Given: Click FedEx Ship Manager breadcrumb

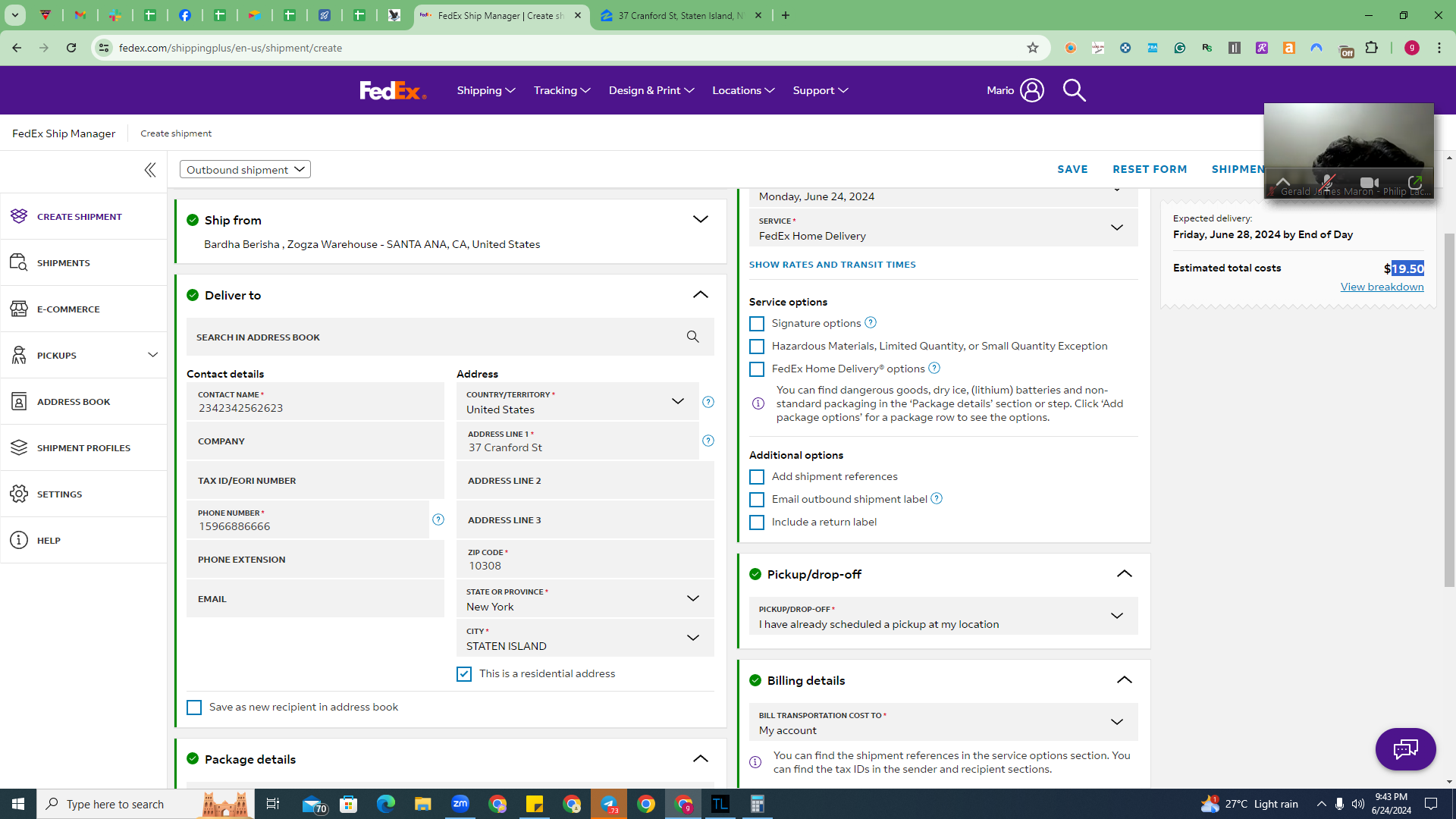Looking at the screenshot, I should click(64, 133).
